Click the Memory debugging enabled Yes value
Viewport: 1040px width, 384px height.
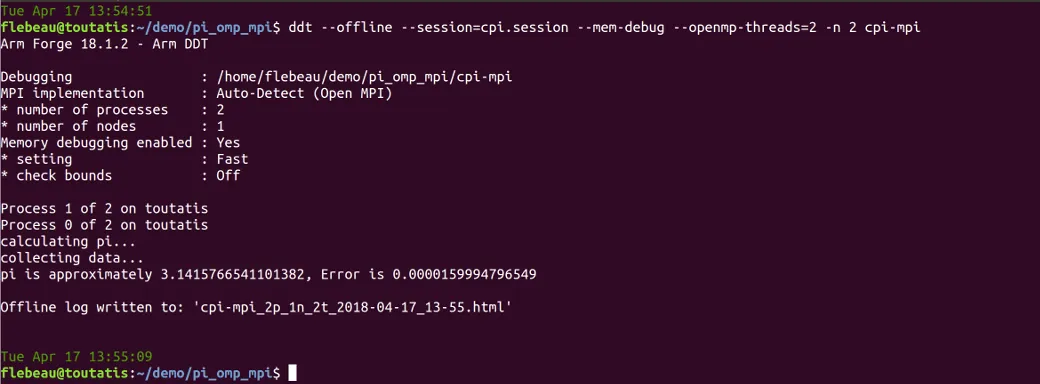(228, 143)
